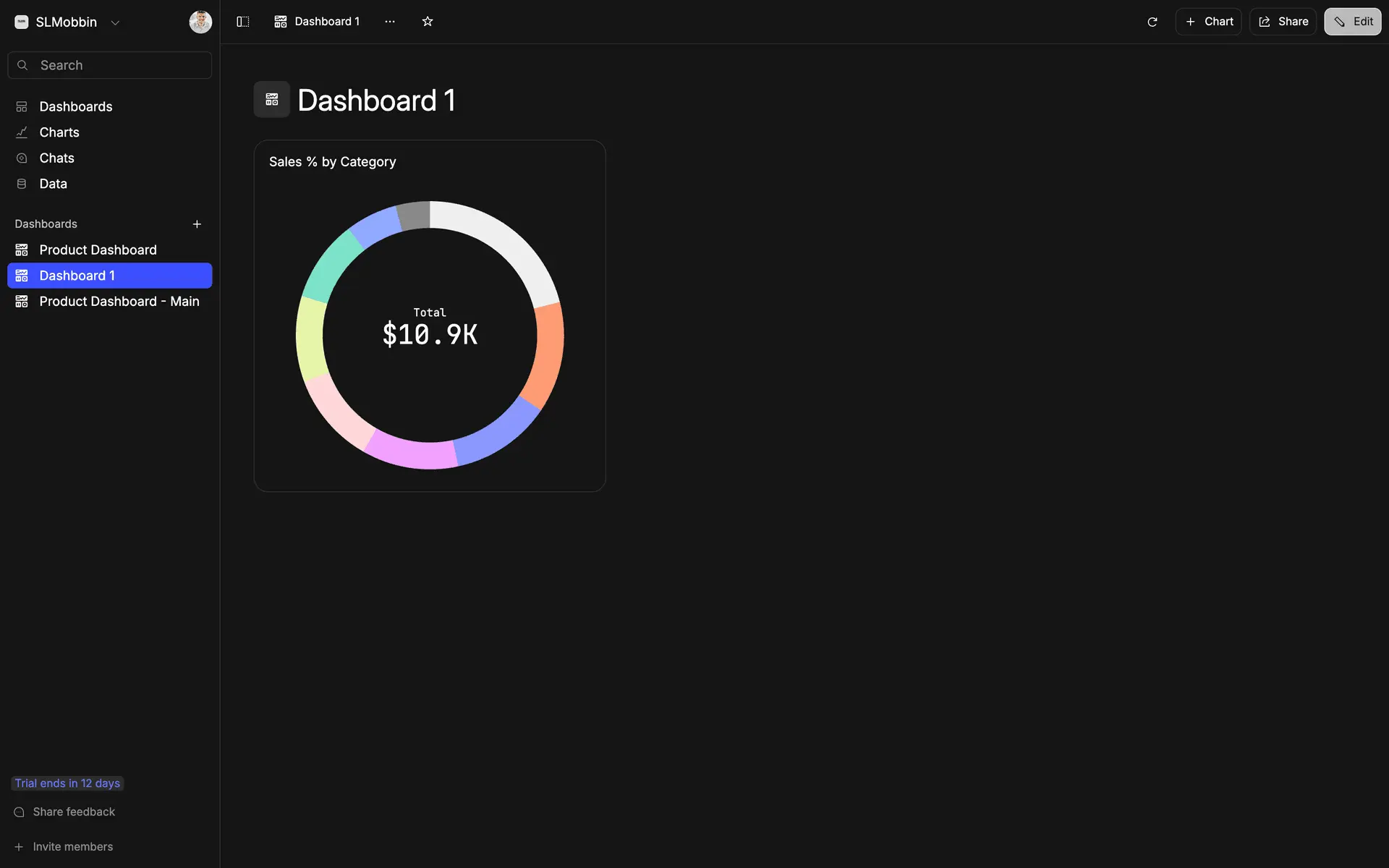Expand the SLMobbin workspace dropdown
Screen dimensions: 1389x868
click(x=115, y=22)
